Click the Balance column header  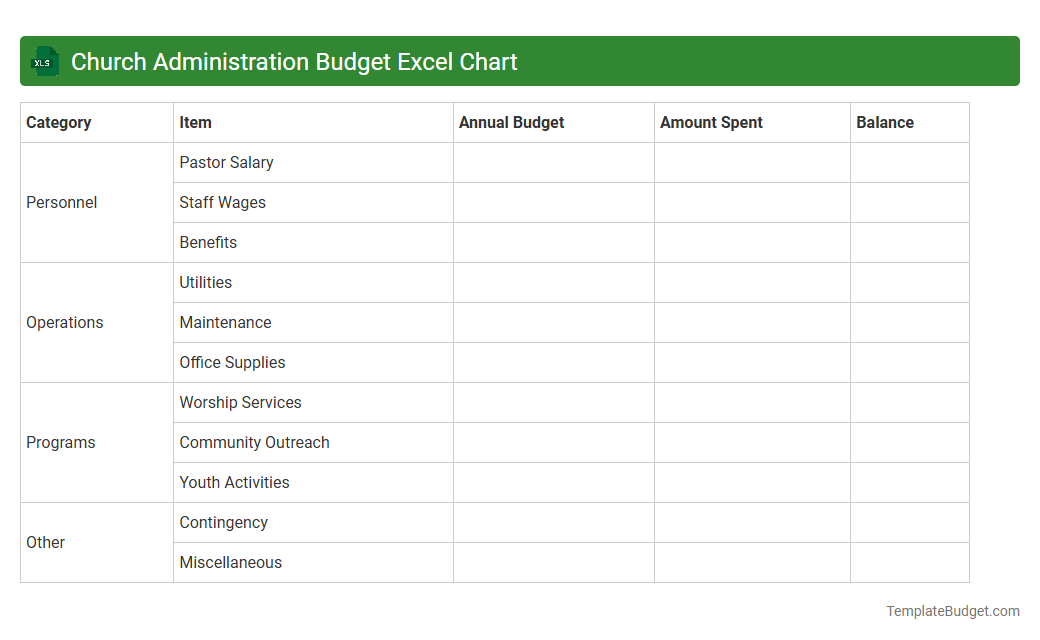tap(885, 122)
